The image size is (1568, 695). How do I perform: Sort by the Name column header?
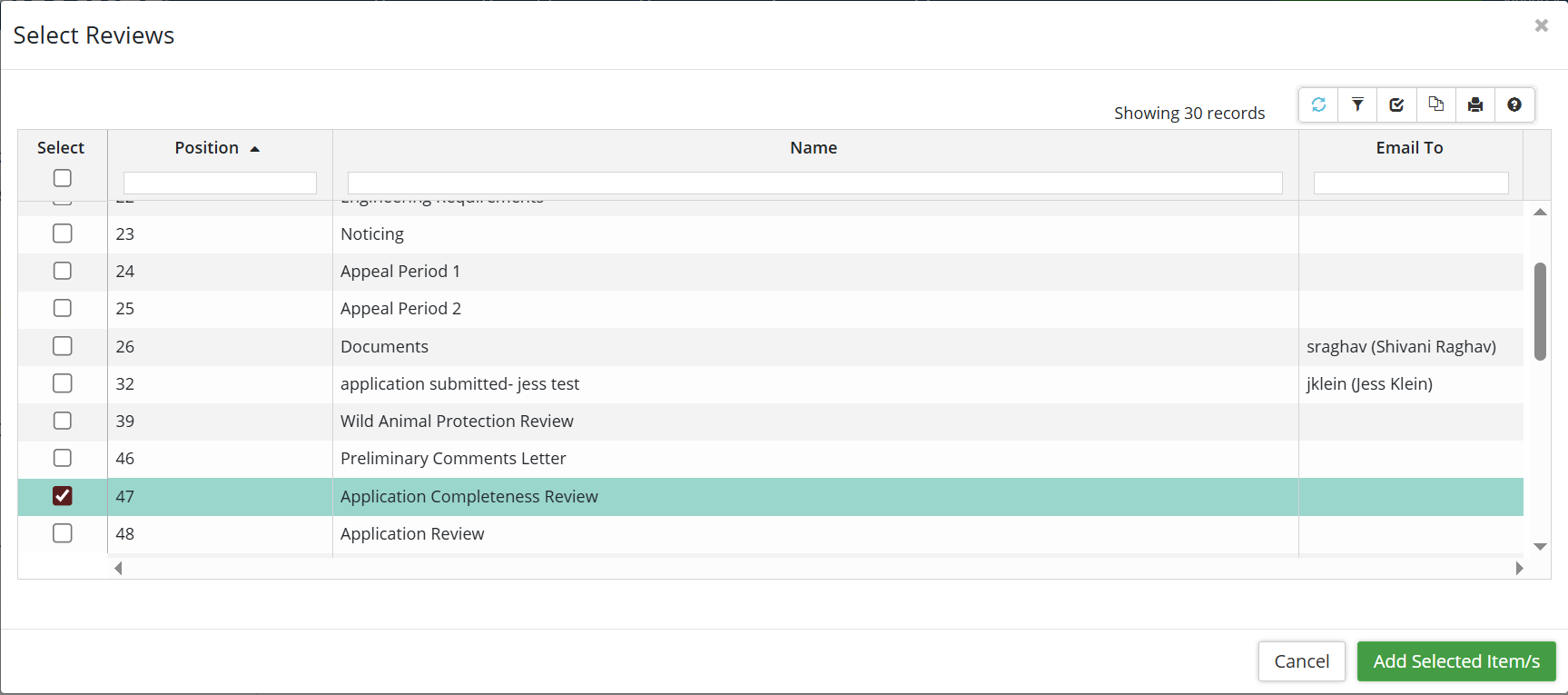(814, 148)
